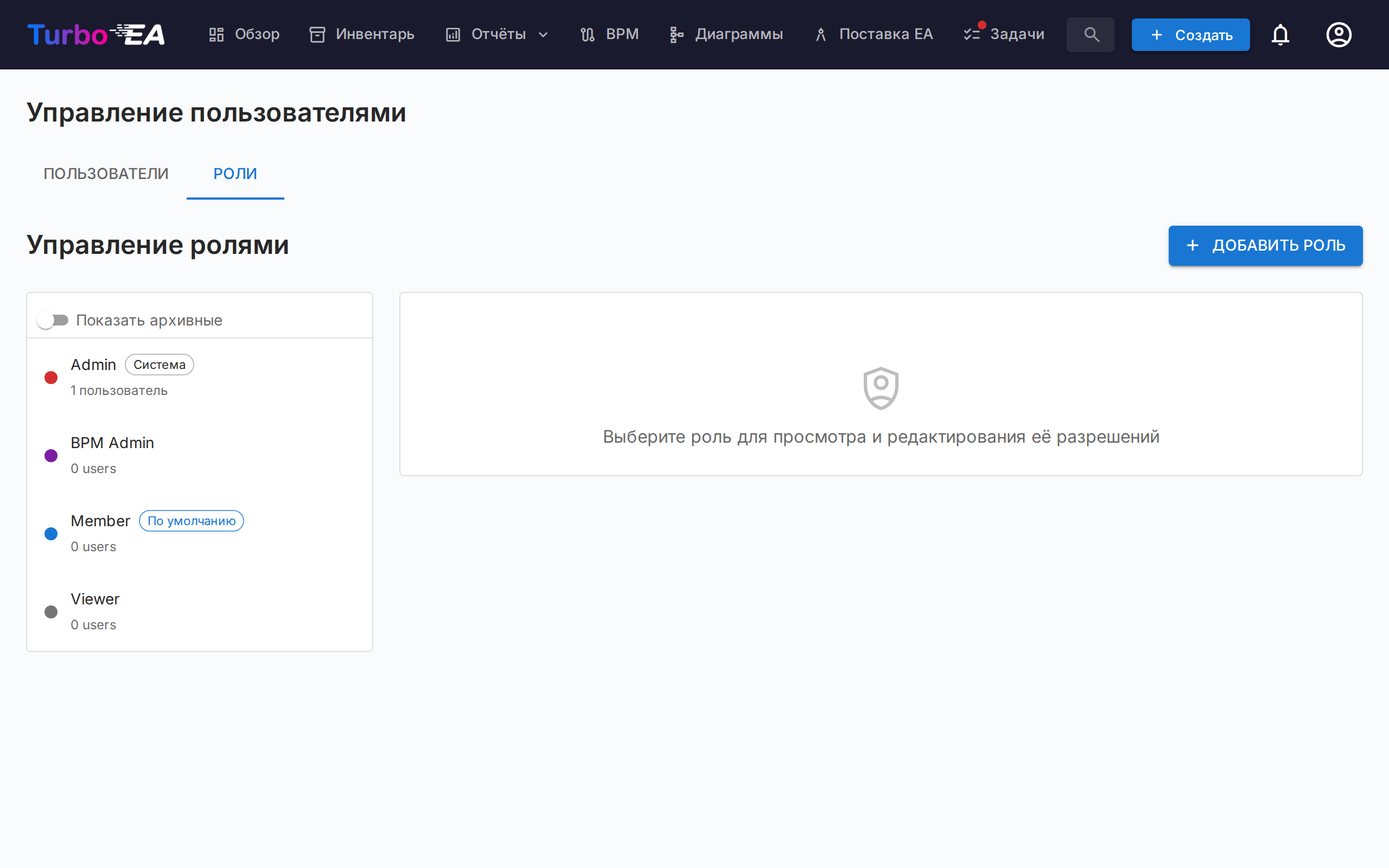The height and width of the screenshot is (868, 1389).
Task: Open the Member default role
Action: point(101,532)
